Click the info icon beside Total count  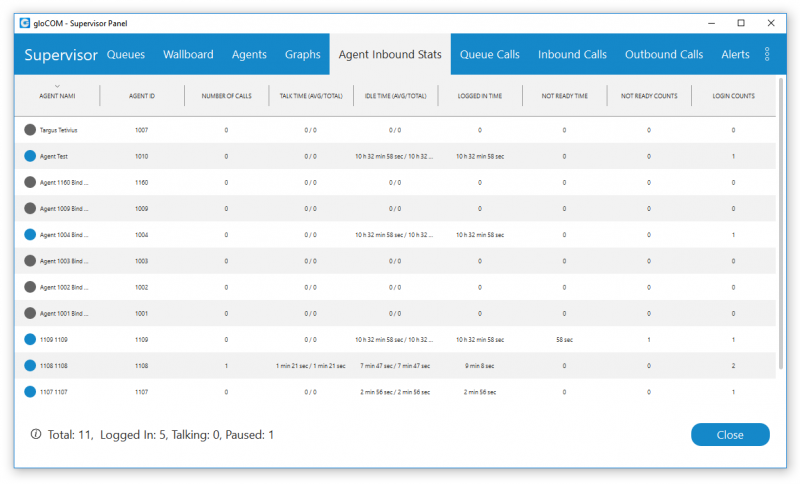coord(36,434)
